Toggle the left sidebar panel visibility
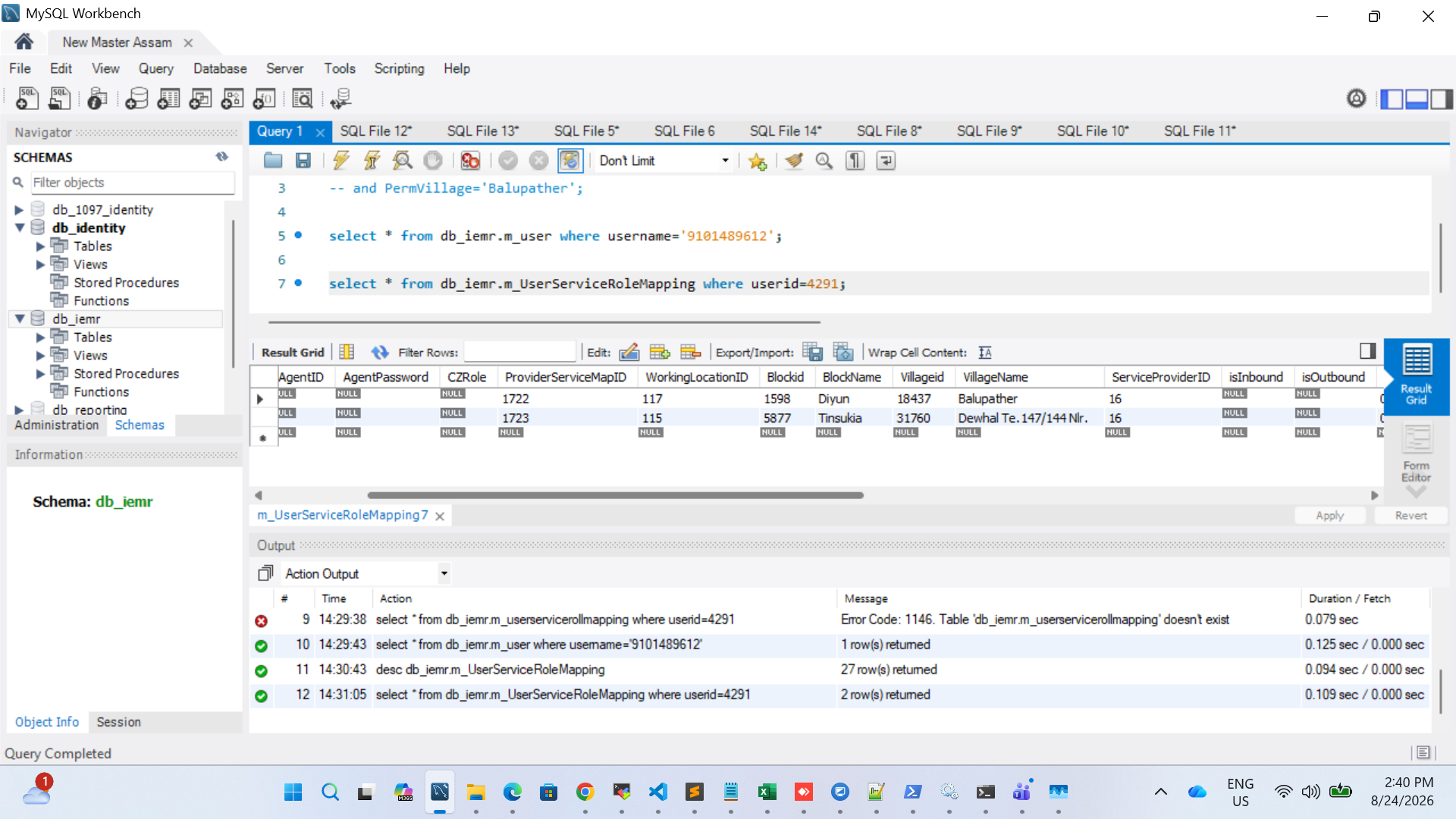This screenshot has width=1456, height=819. [x=1392, y=99]
